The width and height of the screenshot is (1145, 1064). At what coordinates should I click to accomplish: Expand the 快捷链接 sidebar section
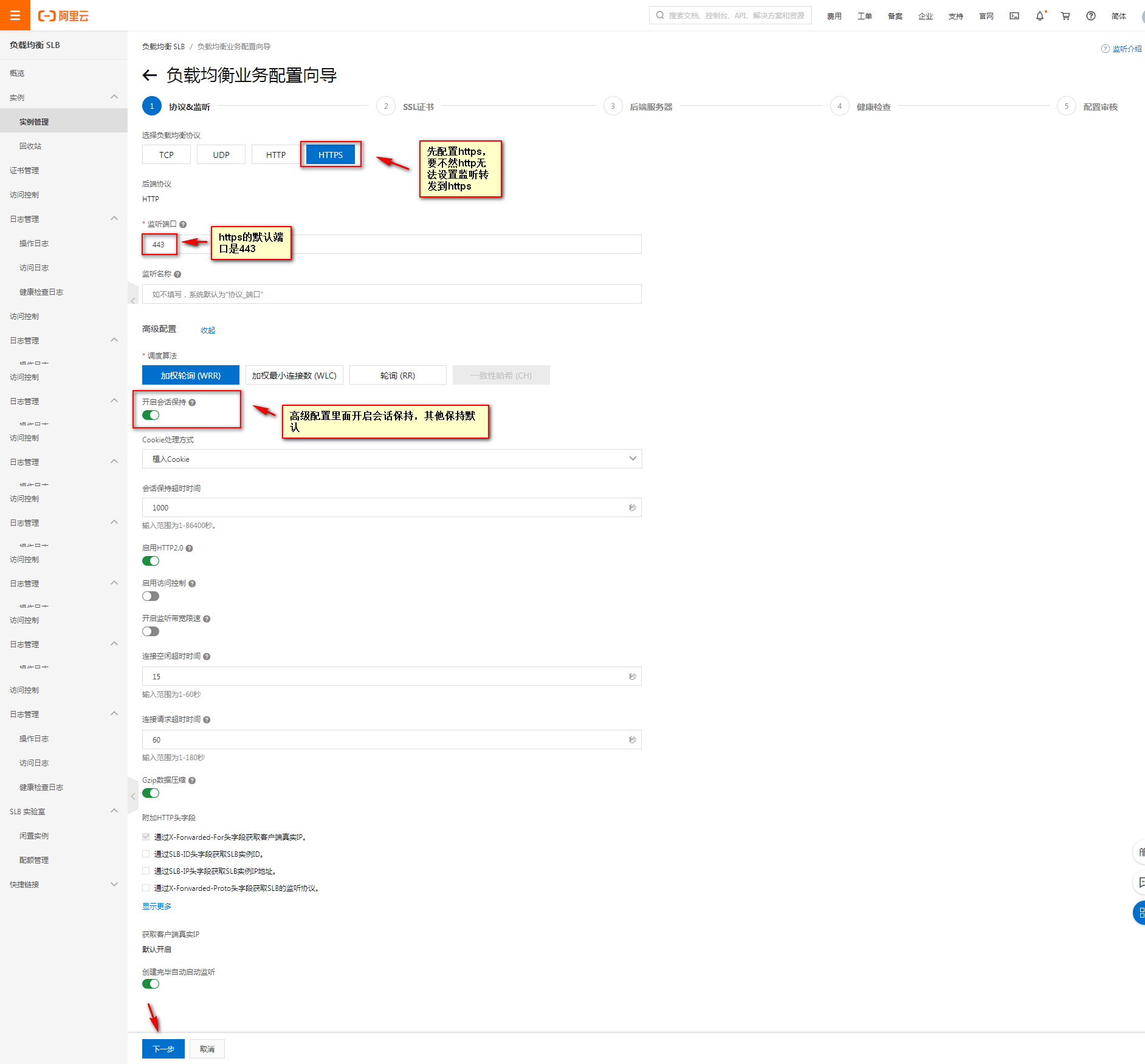114,884
